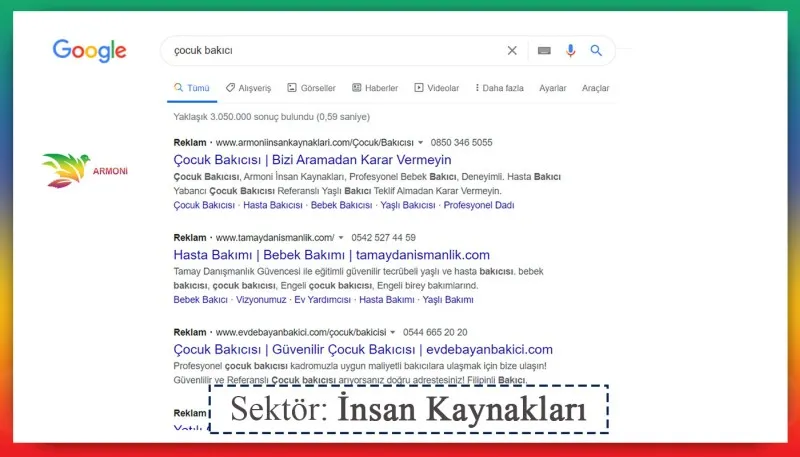The height and width of the screenshot is (457, 800).
Task: Expand dropdown arrow next to armoniinsankaynaklari URL
Action: [420, 143]
